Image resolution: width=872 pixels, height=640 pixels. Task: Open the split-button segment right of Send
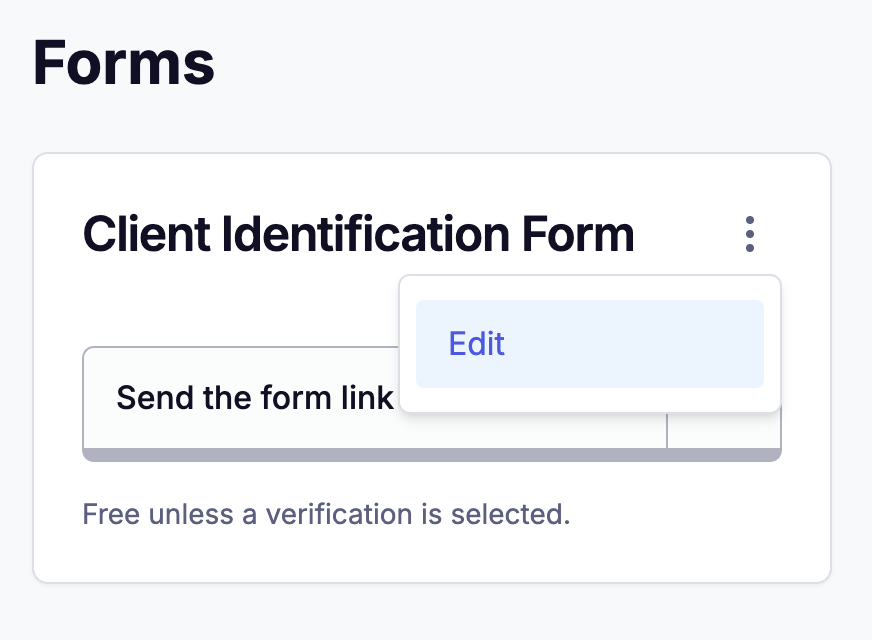723,432
